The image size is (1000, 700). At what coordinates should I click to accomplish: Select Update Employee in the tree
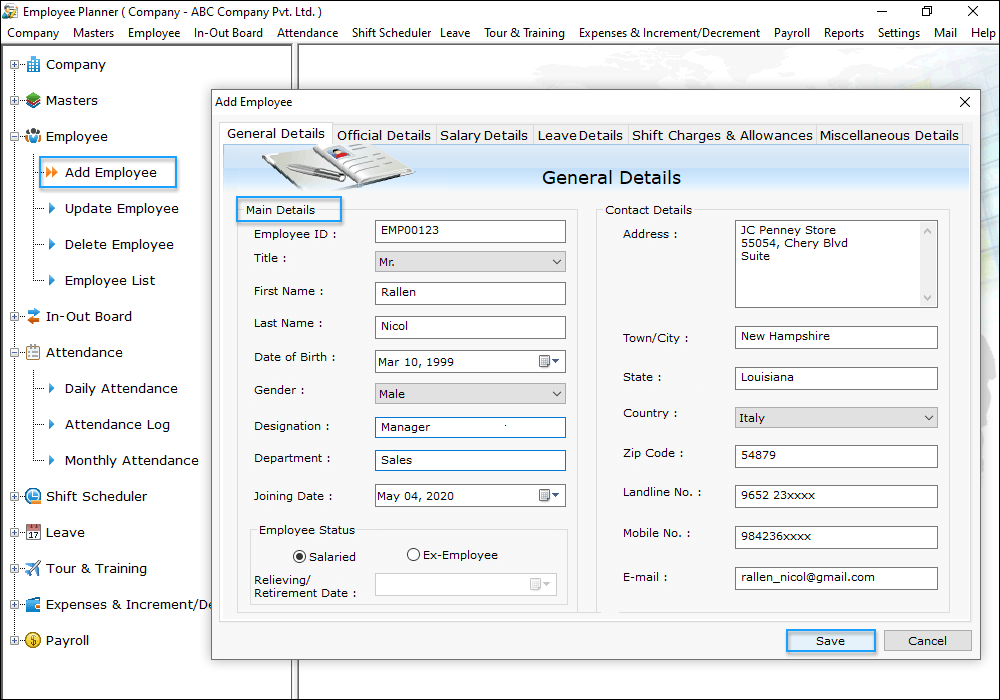pos(121,208)
